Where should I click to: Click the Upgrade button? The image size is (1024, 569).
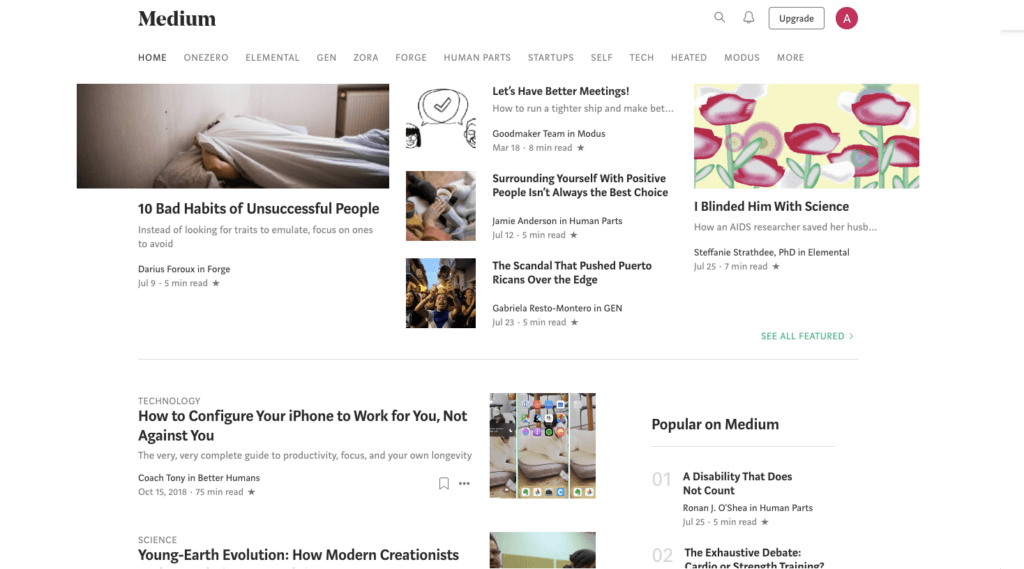(x=796, y=18)
